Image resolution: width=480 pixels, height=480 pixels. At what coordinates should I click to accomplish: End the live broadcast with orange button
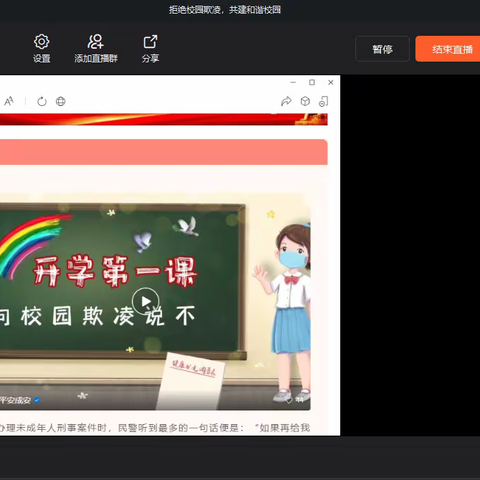click(448, 49)
